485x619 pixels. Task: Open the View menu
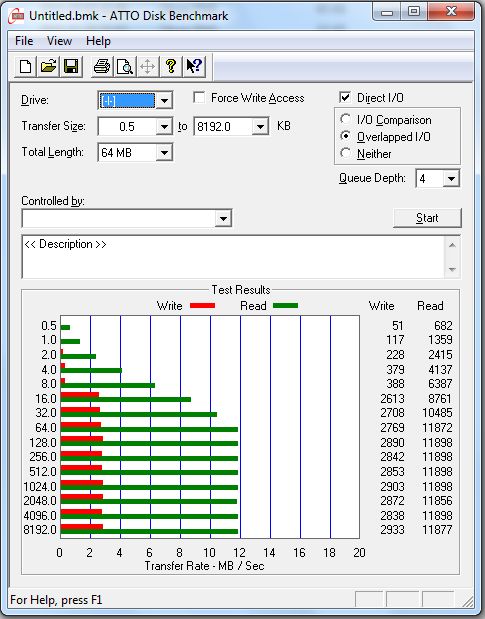[x=59, y=41]
